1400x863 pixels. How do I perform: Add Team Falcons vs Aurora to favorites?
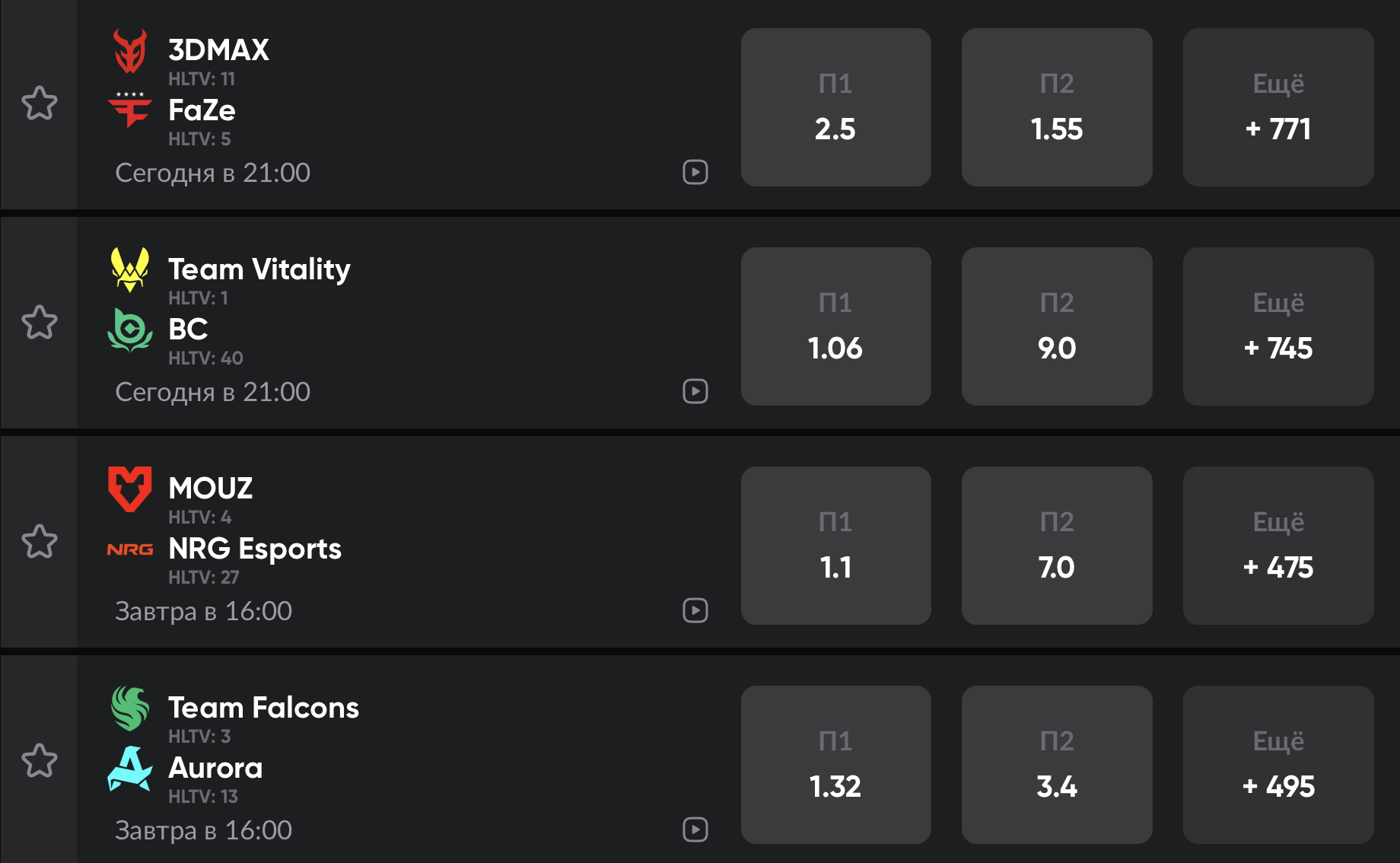(x=40, y=761)
